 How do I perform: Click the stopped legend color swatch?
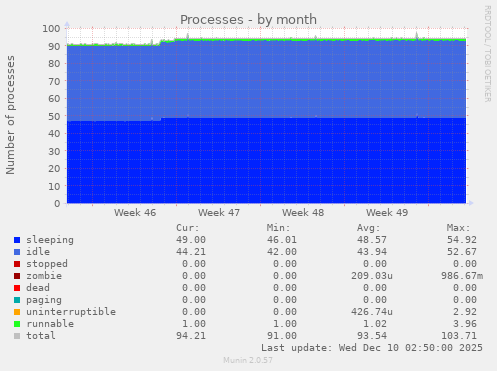tap(17, 264)
